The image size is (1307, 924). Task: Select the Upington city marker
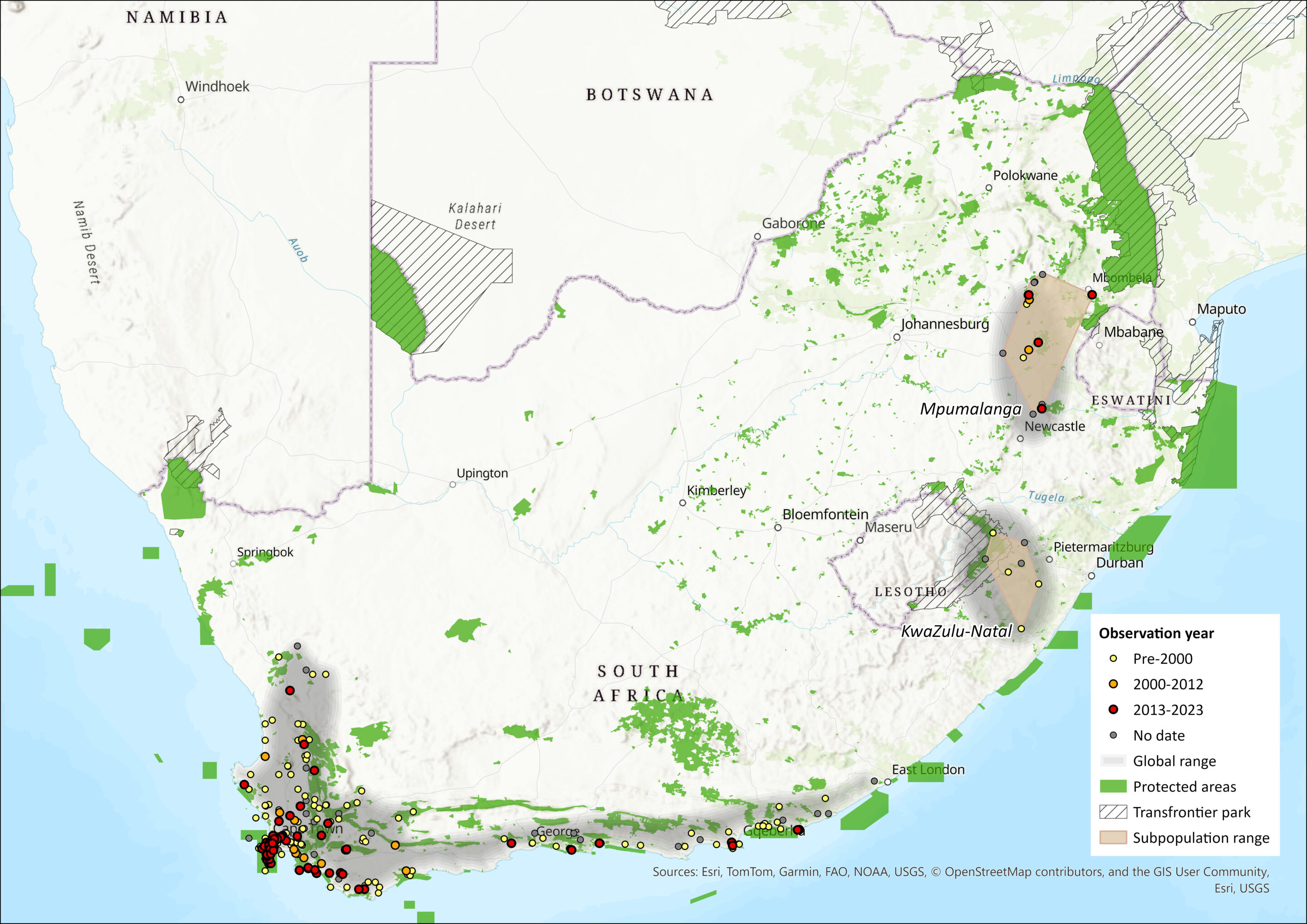click(x=452, y=485)
